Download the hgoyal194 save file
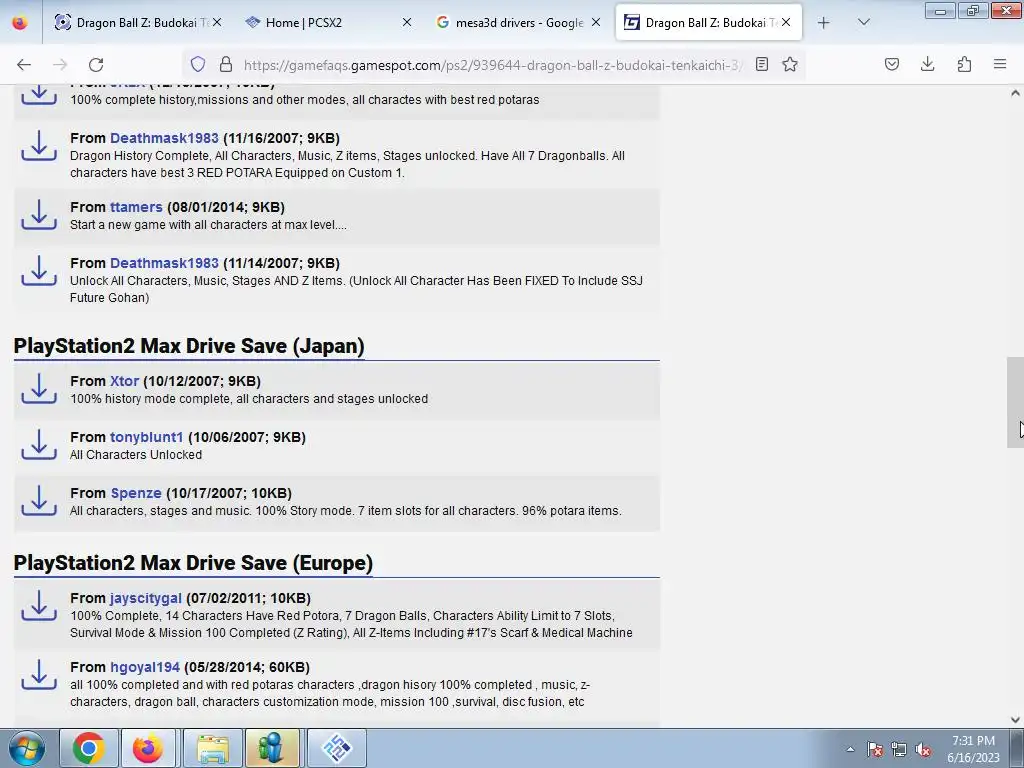 39,675
